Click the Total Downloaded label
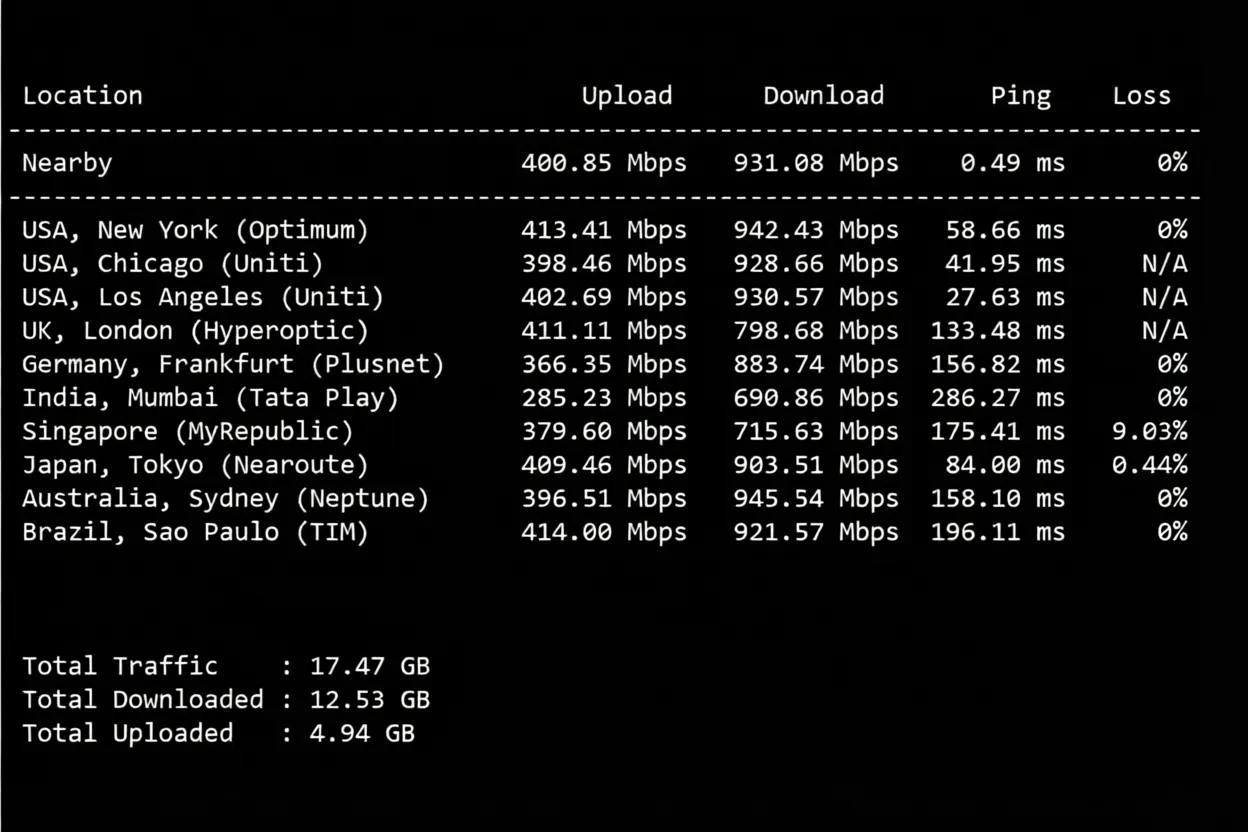This screenshot has width=1248, height=832. 143,700
